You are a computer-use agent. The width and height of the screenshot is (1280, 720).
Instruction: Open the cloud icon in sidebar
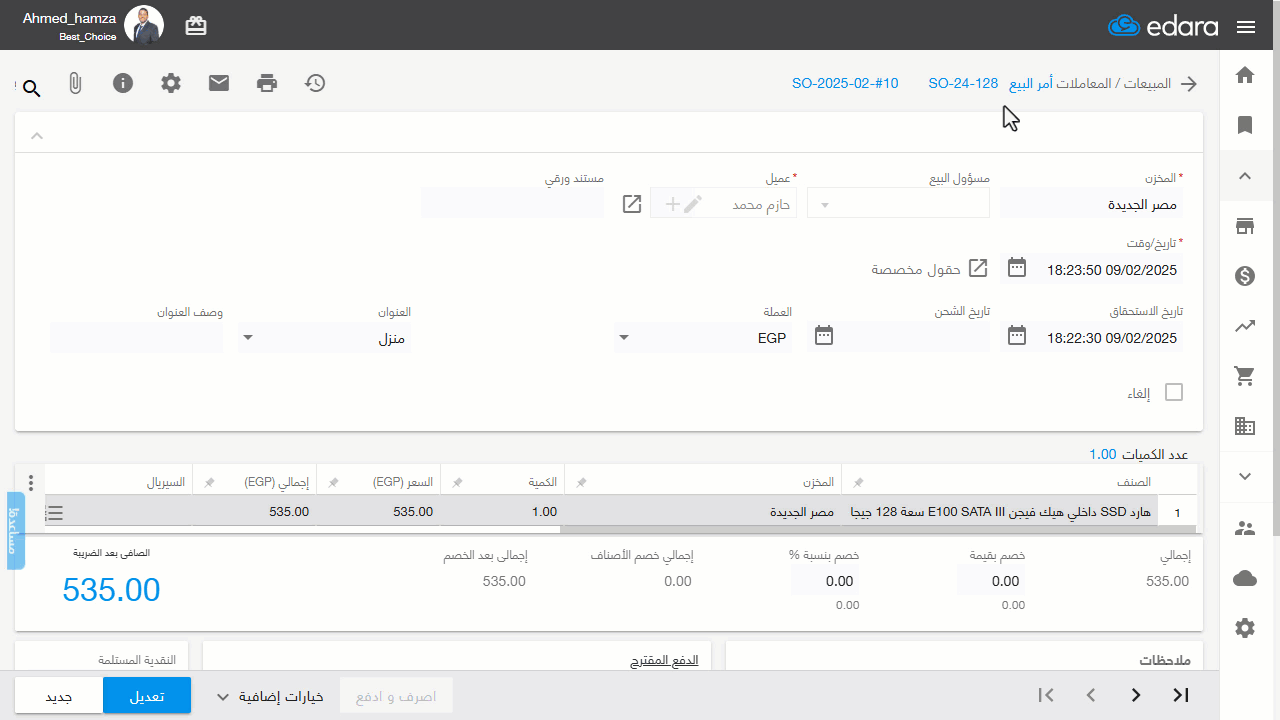pos(1245,578)
